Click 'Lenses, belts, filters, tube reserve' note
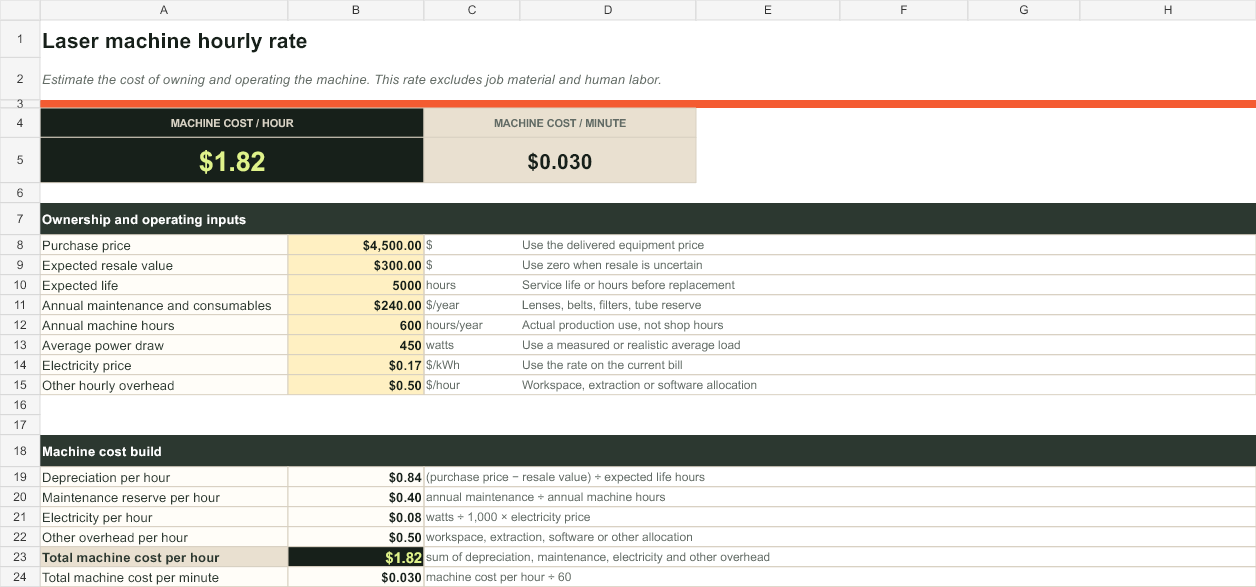 point(611,305)
